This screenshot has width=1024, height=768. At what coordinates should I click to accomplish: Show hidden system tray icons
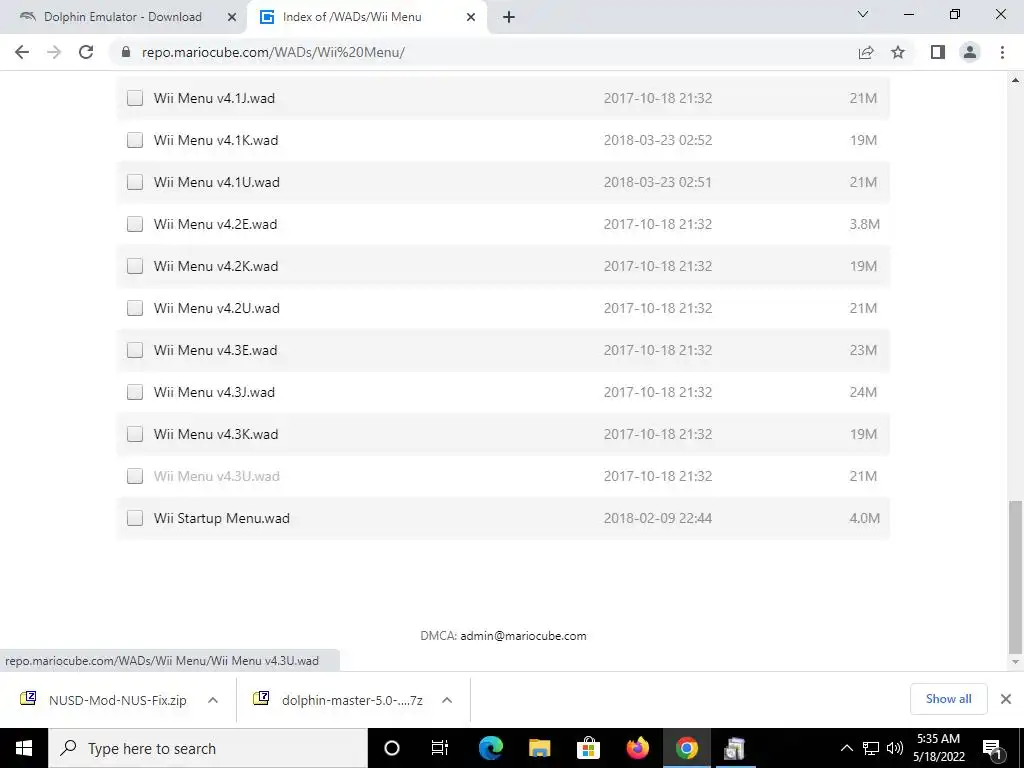pyautogui.click(x=846, y=748)
